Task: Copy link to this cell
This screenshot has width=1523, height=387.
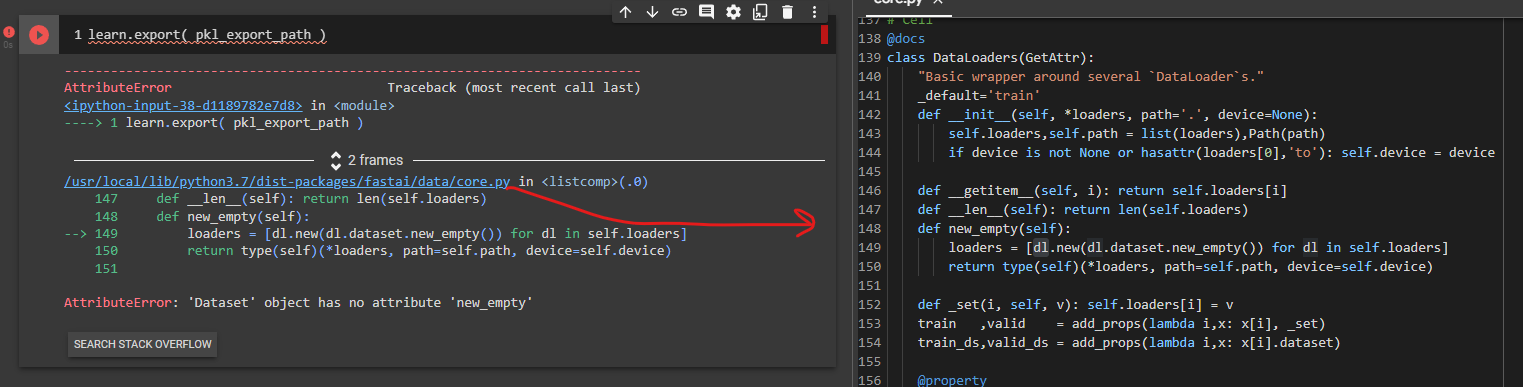Action: pos(679,12)
